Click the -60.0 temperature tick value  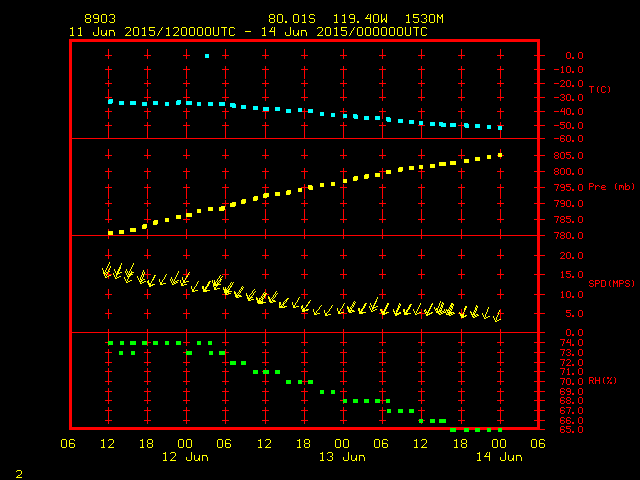(x=569, y=139)
